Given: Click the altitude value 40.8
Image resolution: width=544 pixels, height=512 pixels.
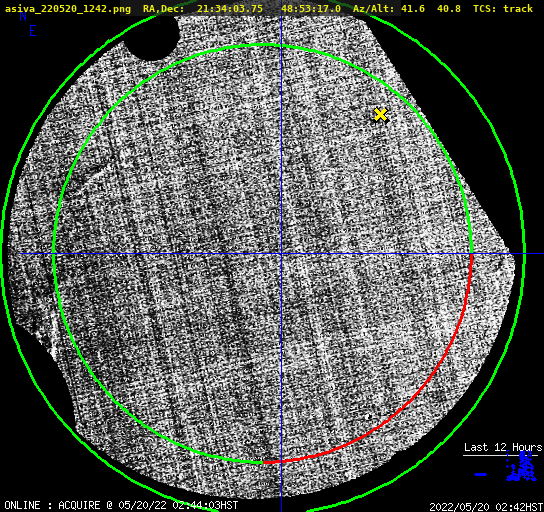Looking at the screenshot, I should click(449, 9).
